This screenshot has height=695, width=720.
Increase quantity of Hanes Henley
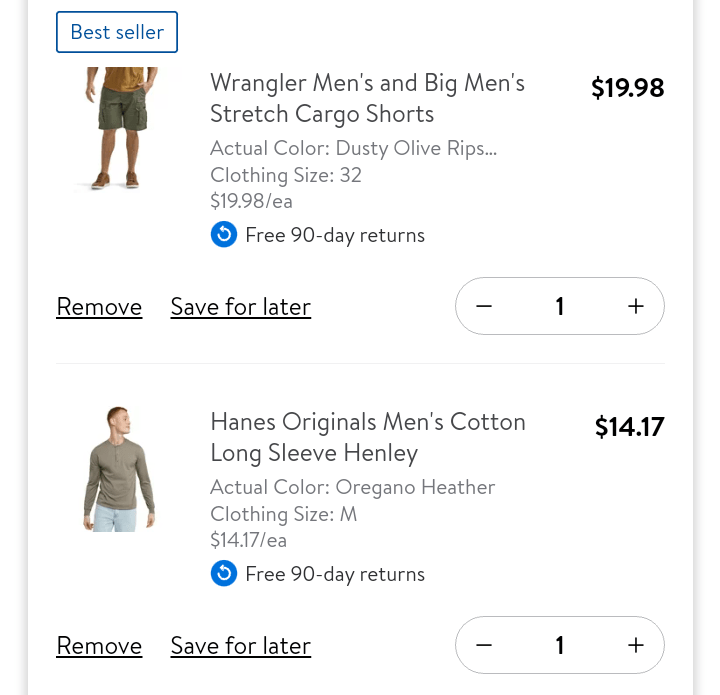tap(636, 645)
